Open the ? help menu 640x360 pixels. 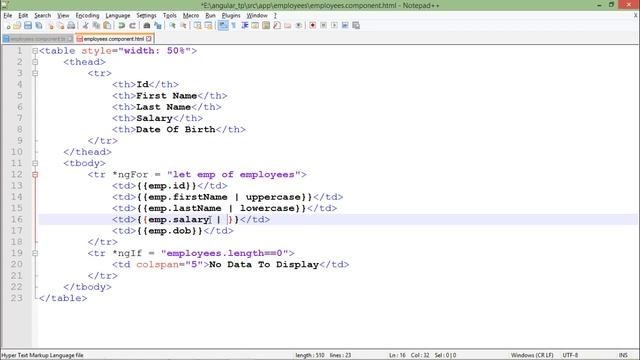[x=275, y=16]
